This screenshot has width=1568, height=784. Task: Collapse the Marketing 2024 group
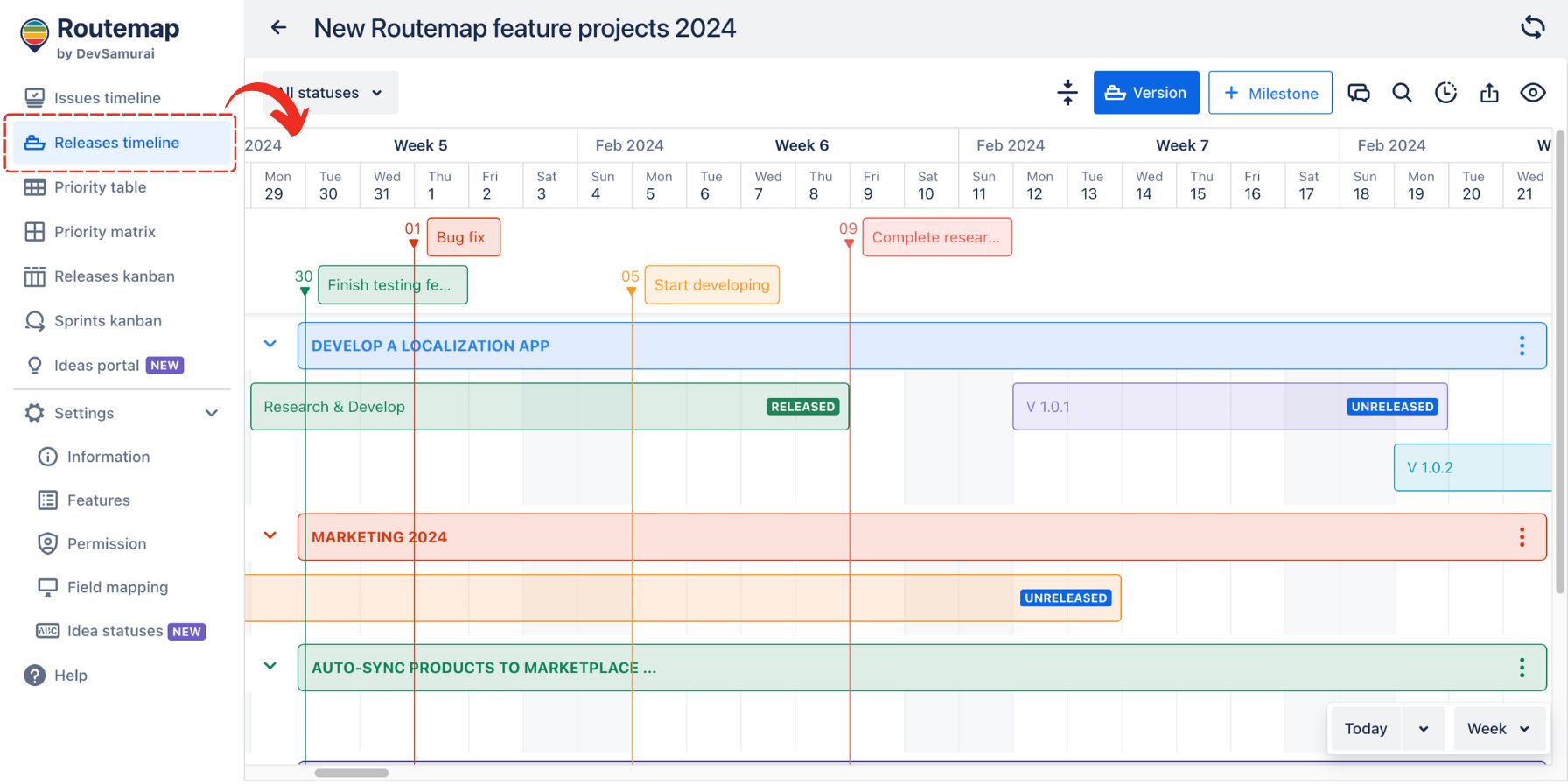pyautogui.click(x=270, y=535)
